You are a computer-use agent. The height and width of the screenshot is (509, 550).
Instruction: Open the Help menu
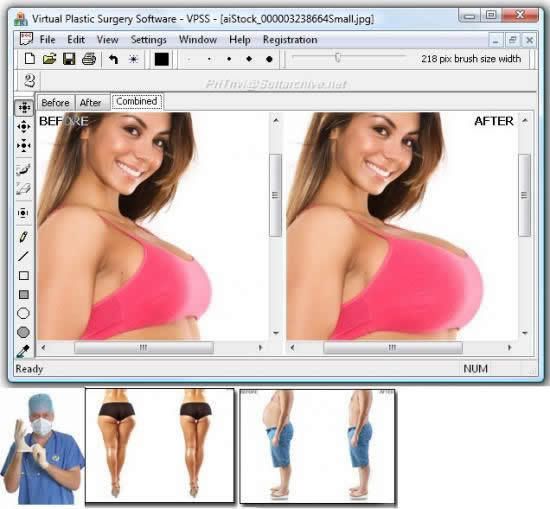(240, 40)
